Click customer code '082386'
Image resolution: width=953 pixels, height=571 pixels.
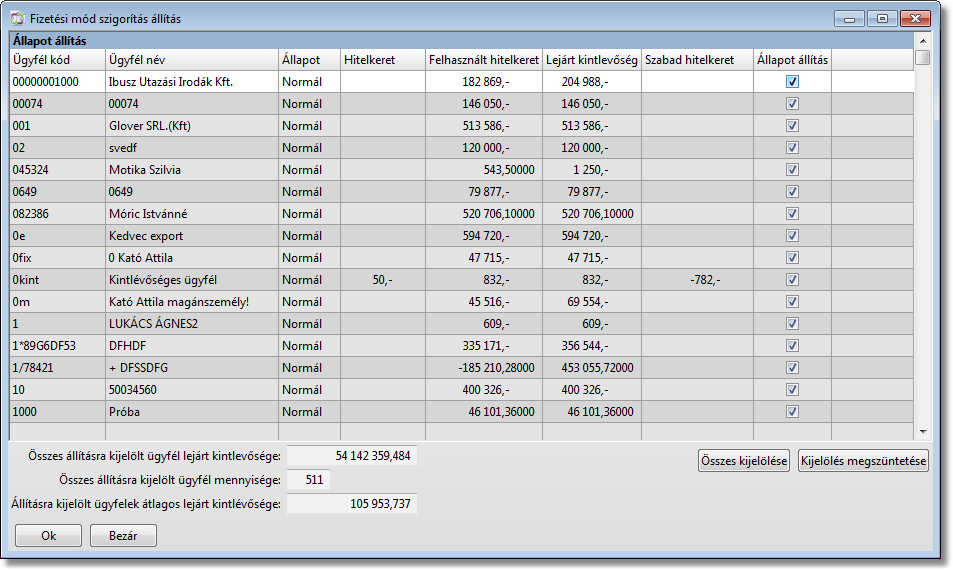pyautogui.click(x=57, y=213)
